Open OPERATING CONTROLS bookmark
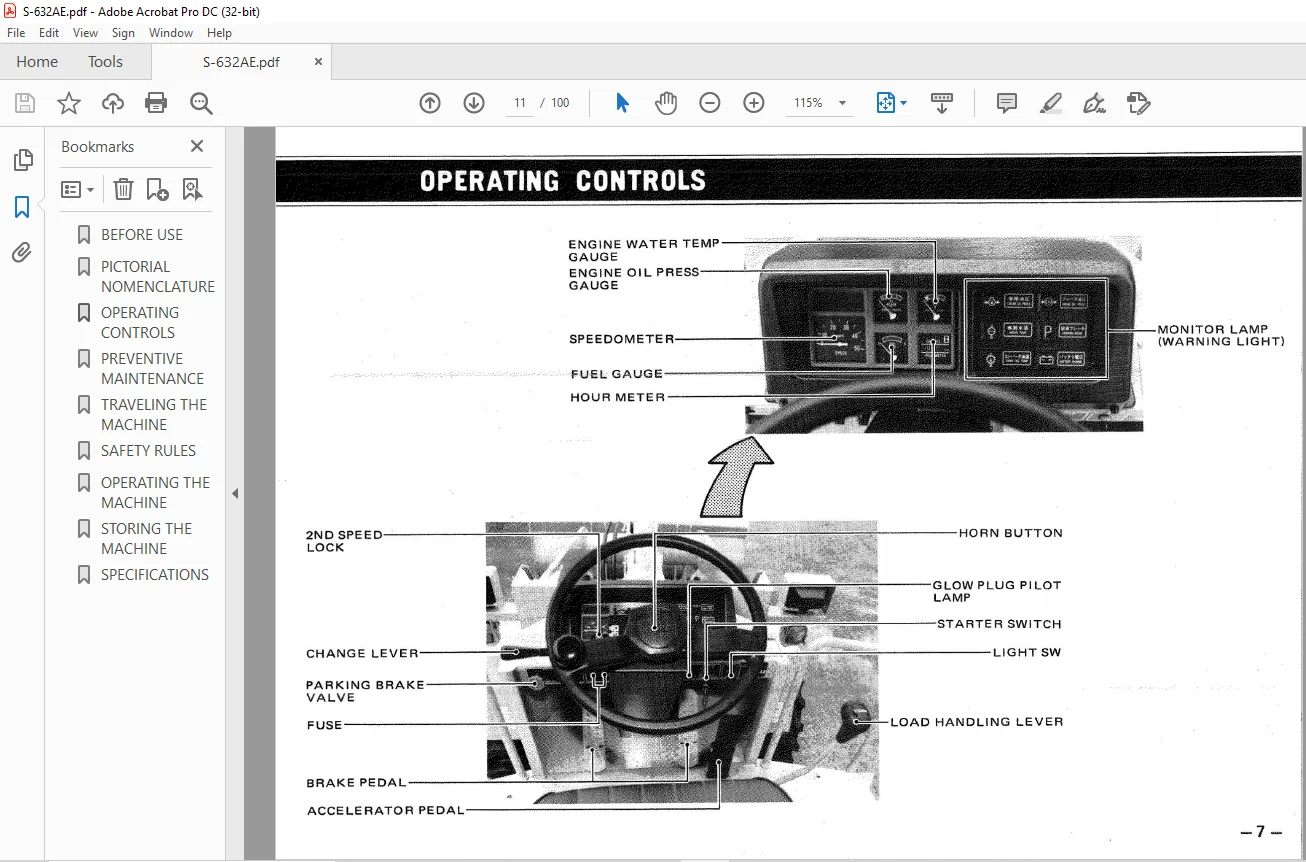Image resolution: width=1306 pixels, height=862 pixels. pyautogui.click(x=140, y=322)
